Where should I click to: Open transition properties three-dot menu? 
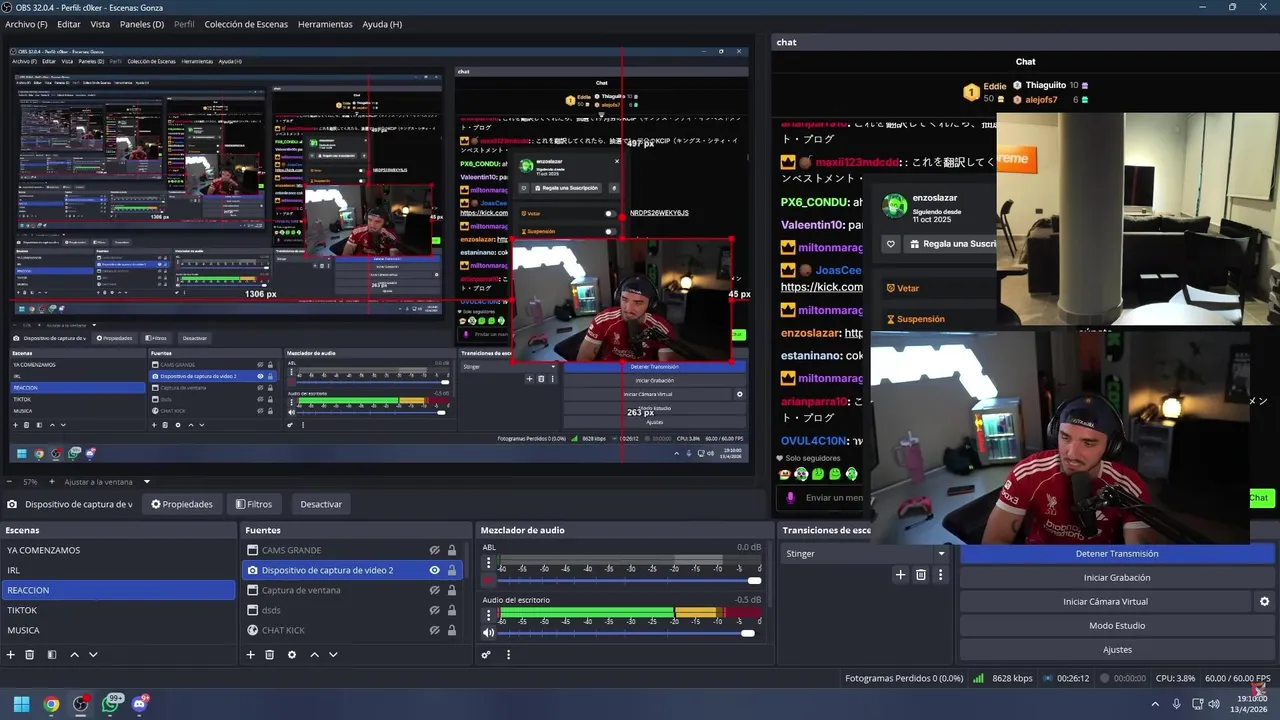click(x=940, y=575)
